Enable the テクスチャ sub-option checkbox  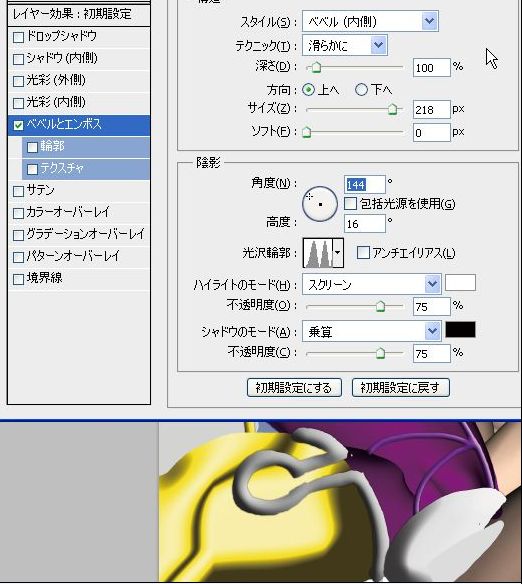[32, 169]
